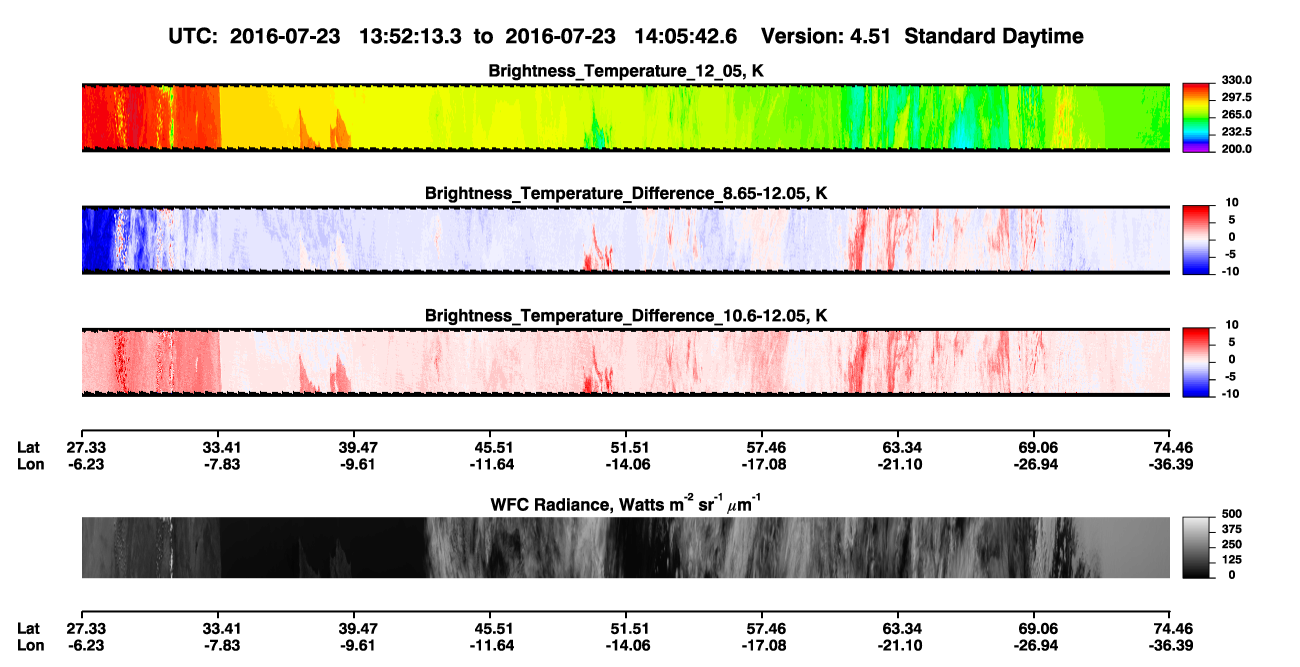Click the WFC Radiance grayscale image strip

pyautogui.click(x=626, y=547)
